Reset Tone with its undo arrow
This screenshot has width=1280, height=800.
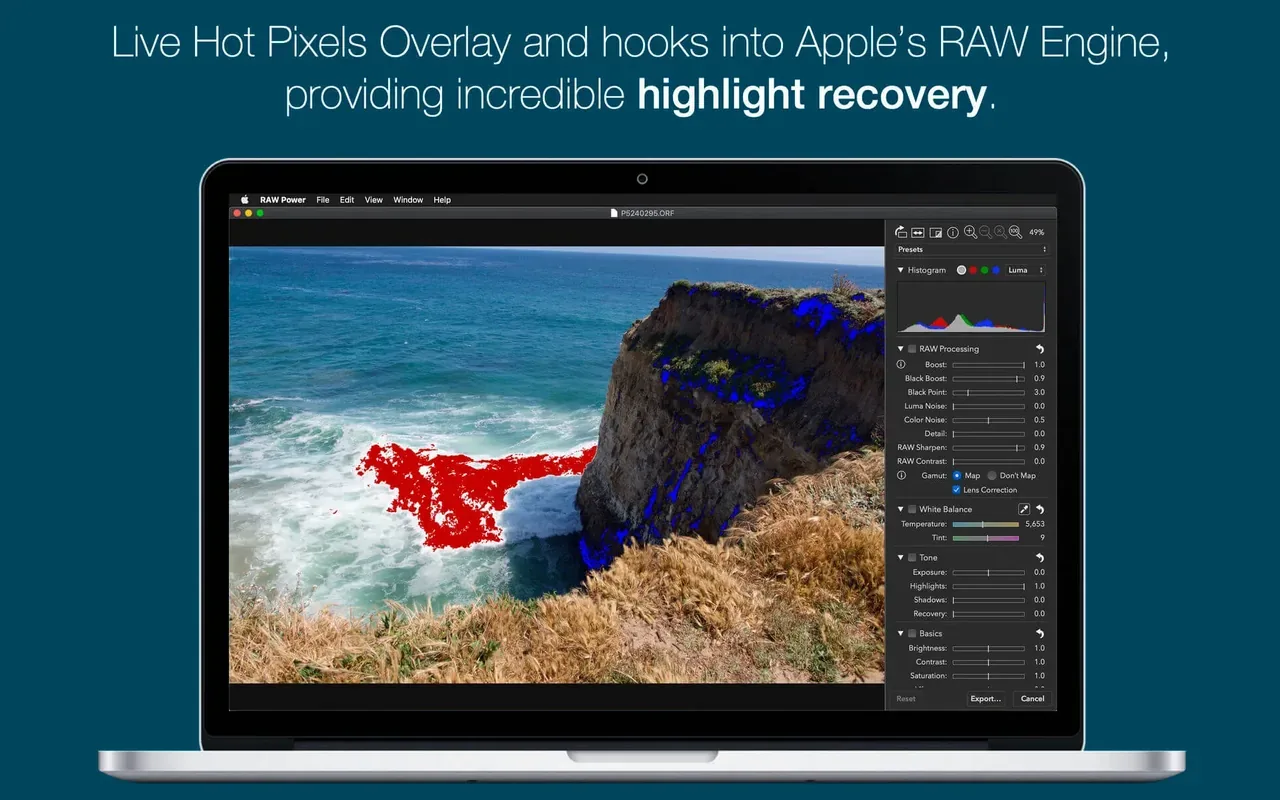[1039, 557]
